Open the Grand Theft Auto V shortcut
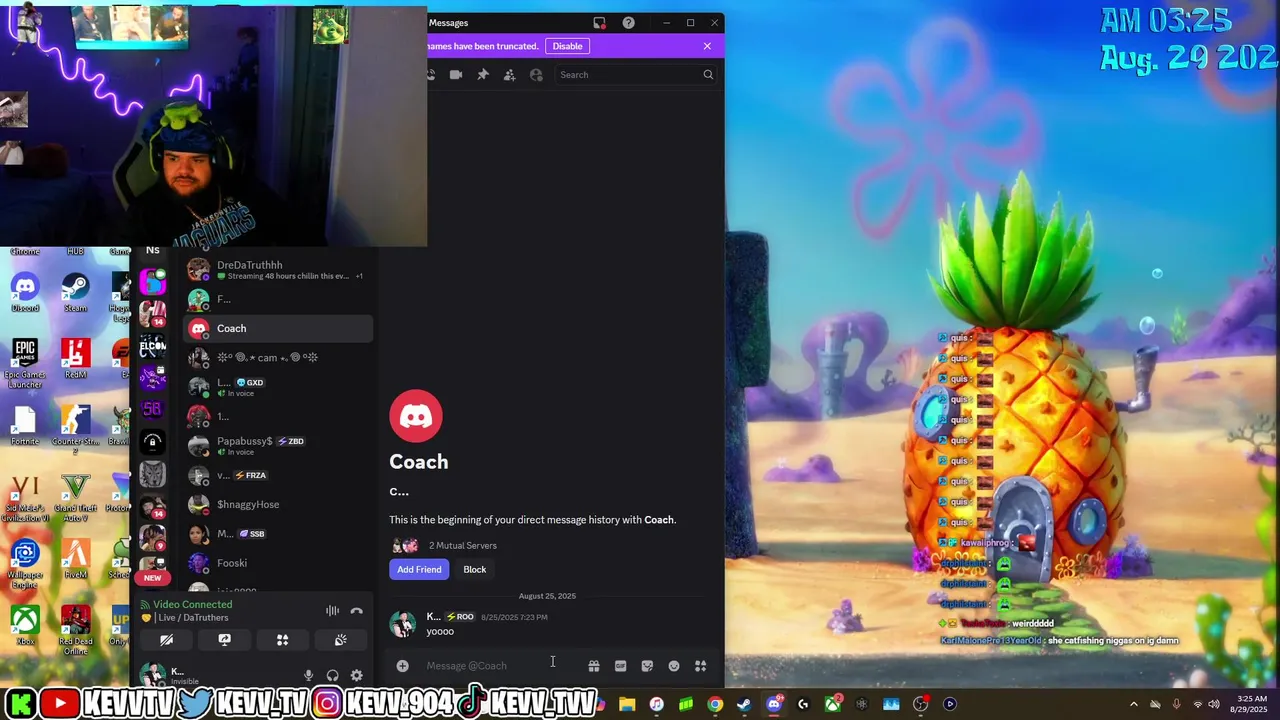This screenshot has height=720, width=1280. tap(75, 497)
